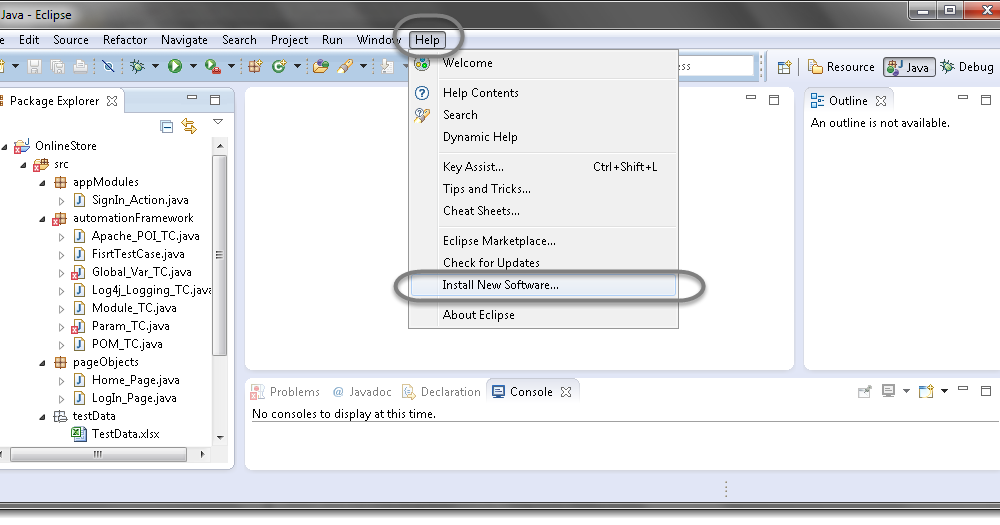The height and width of the screenshot is (525, 1000).
Task: Collapse the OnlineStore project node
Action: pos(5,147)
